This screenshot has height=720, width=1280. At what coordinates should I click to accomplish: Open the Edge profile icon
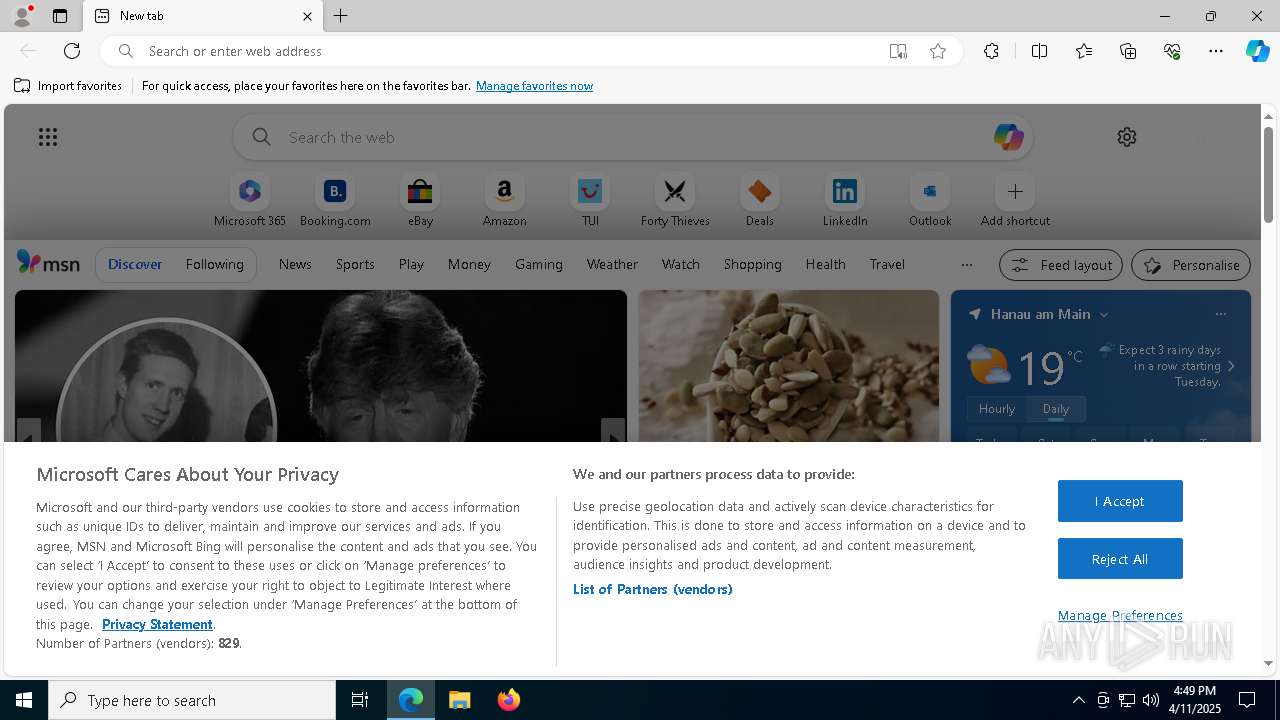pyautogui.click(x=21, y=16)
